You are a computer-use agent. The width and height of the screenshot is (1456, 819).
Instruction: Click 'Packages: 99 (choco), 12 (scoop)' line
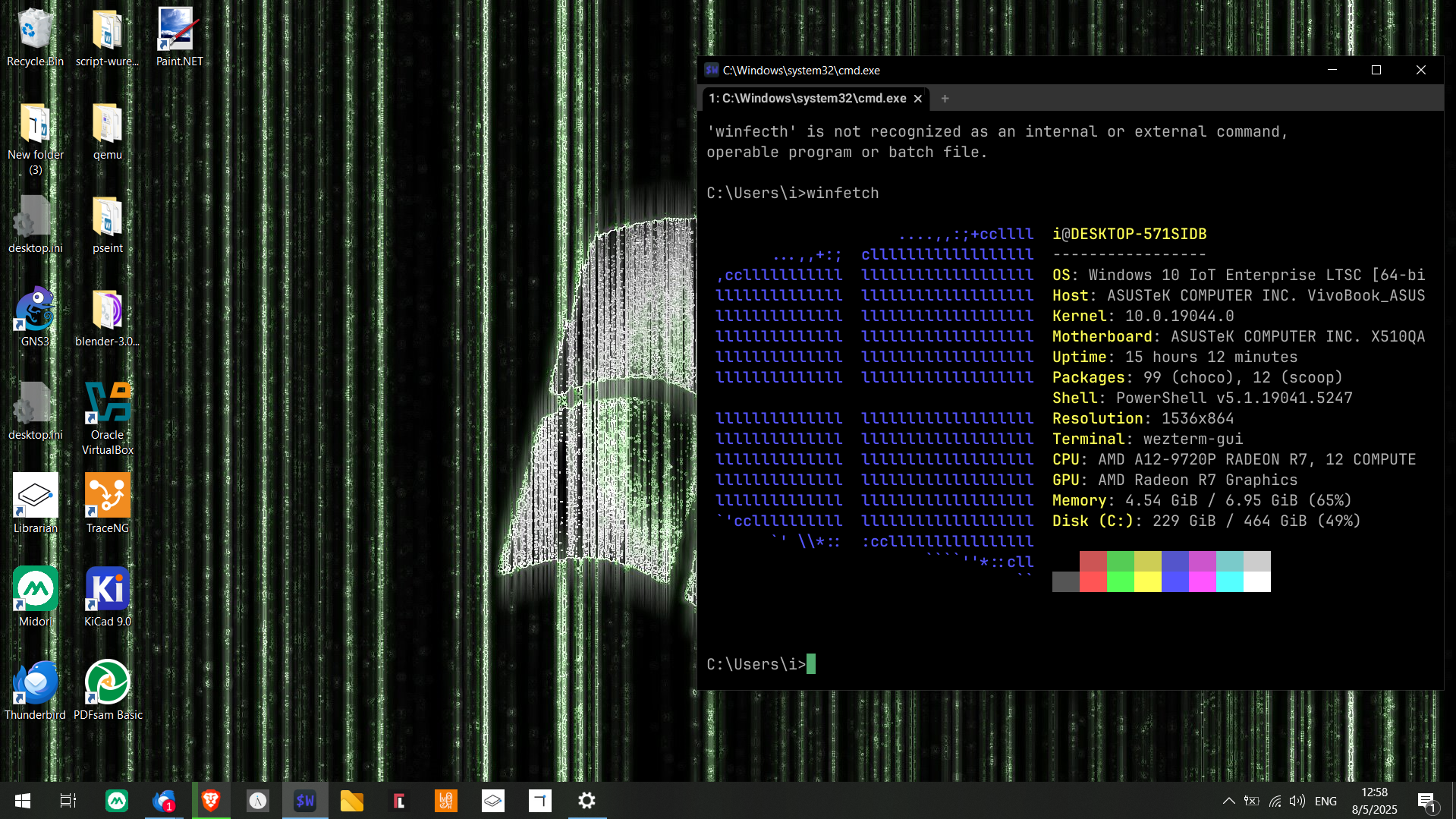[x=1198, y=378]
